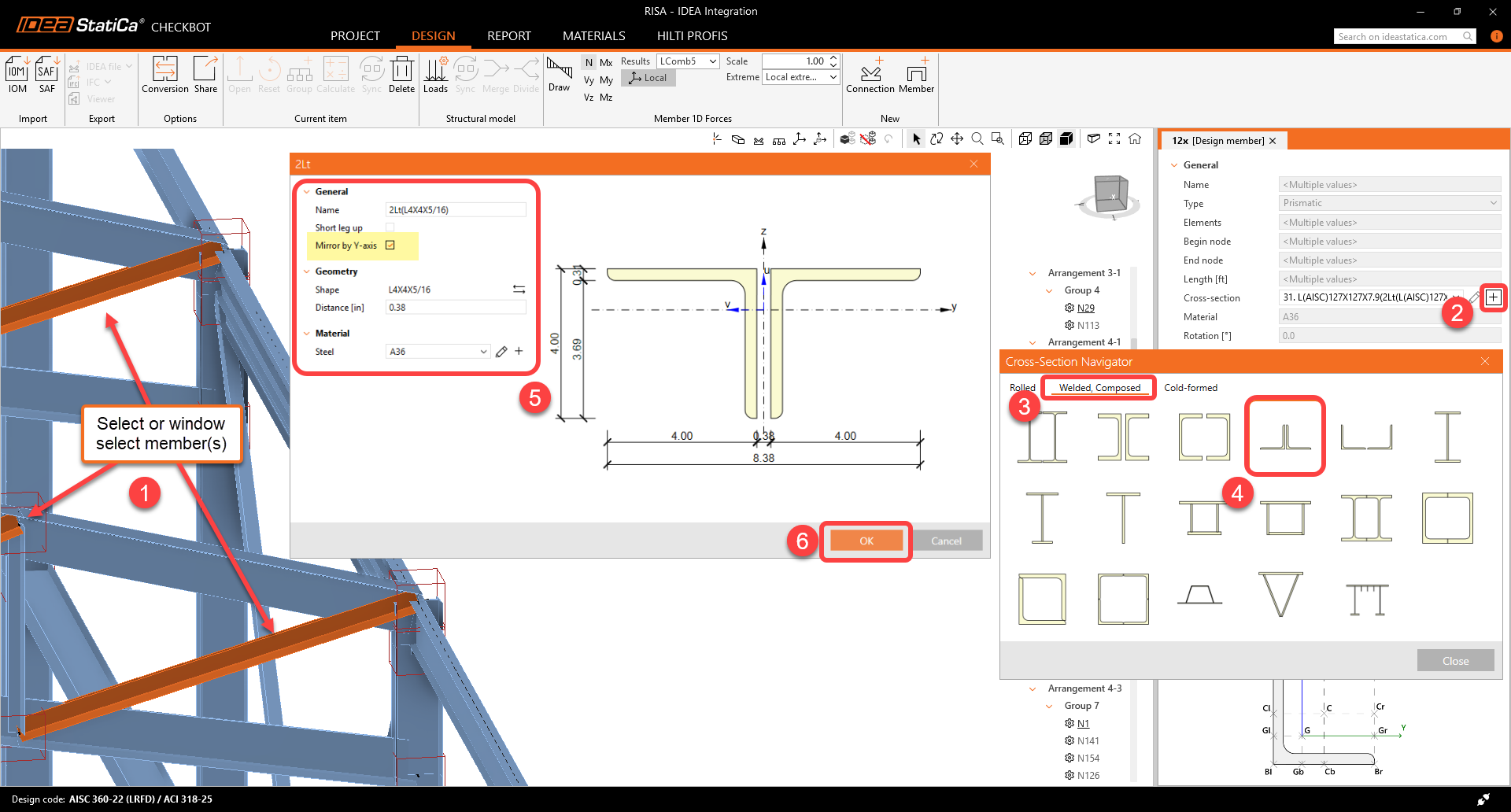Open the Steel A36 material dropdown
1511x812 pixels.
[438, 352]
